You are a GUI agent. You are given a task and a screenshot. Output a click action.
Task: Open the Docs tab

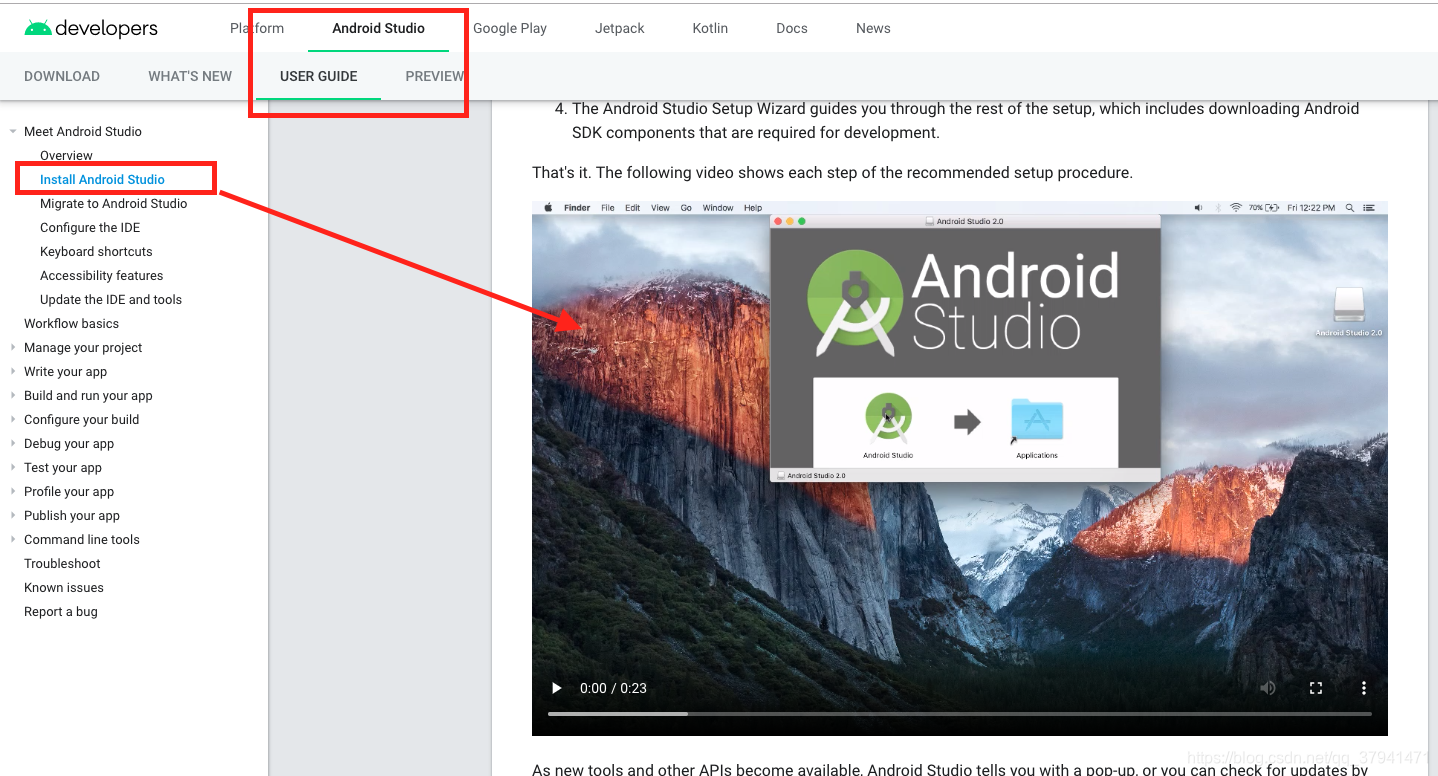pyautogui.click(x=792, y=28)
